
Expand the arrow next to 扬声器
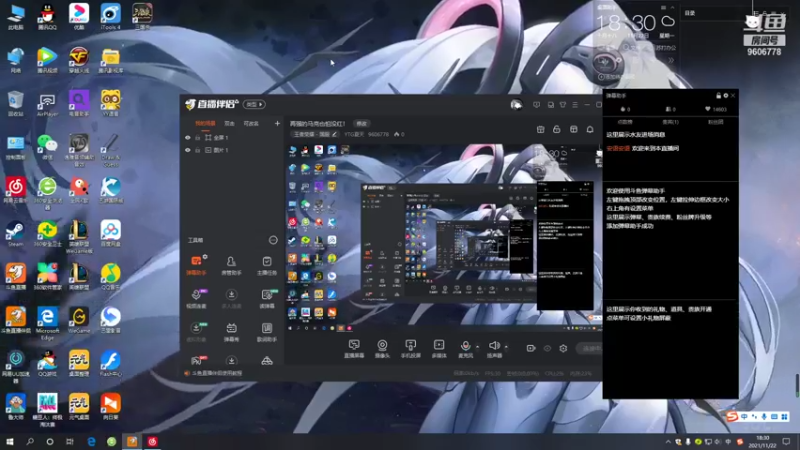pos(506,347)
